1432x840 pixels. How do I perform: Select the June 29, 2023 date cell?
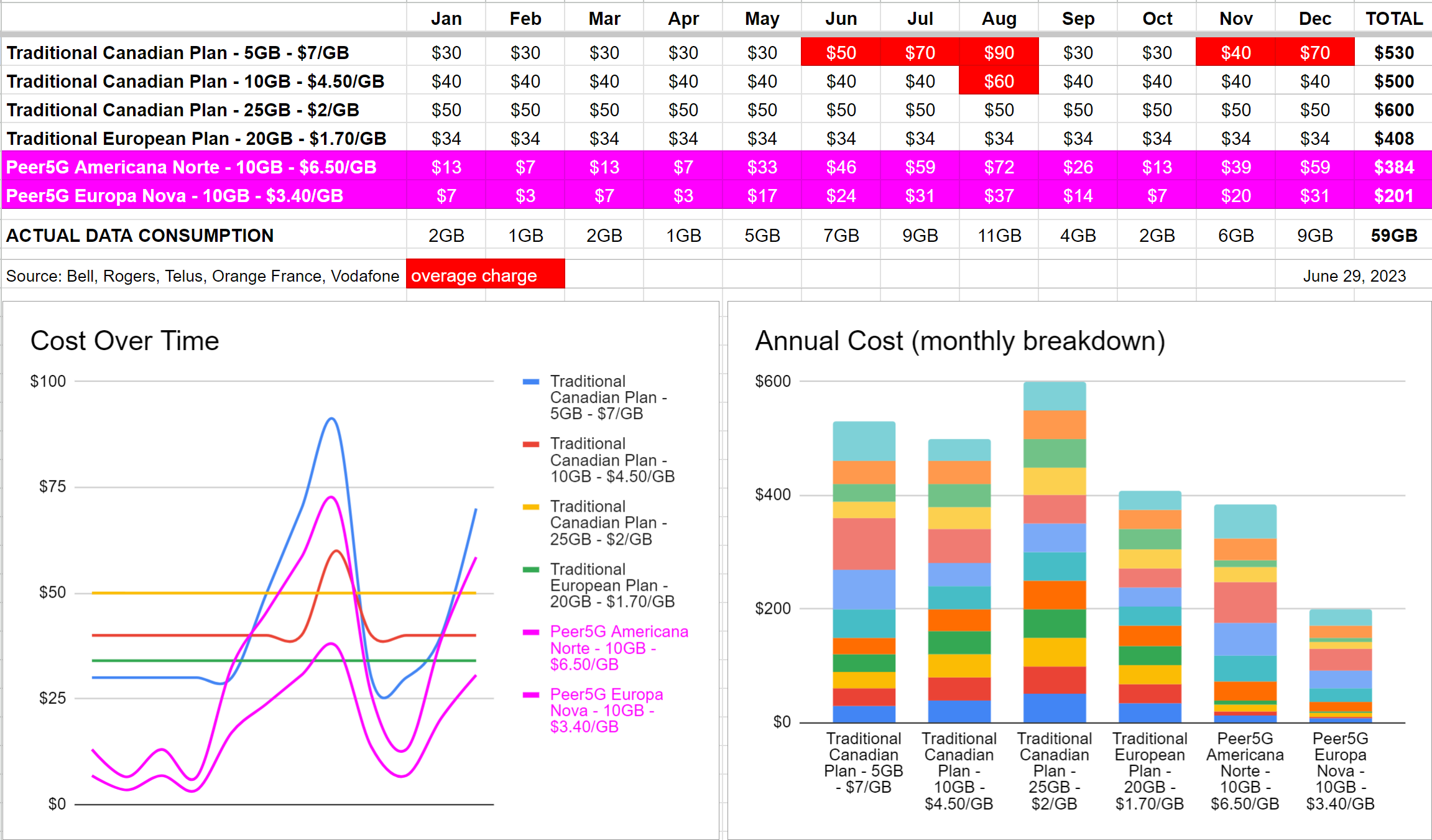[1354, 276]
